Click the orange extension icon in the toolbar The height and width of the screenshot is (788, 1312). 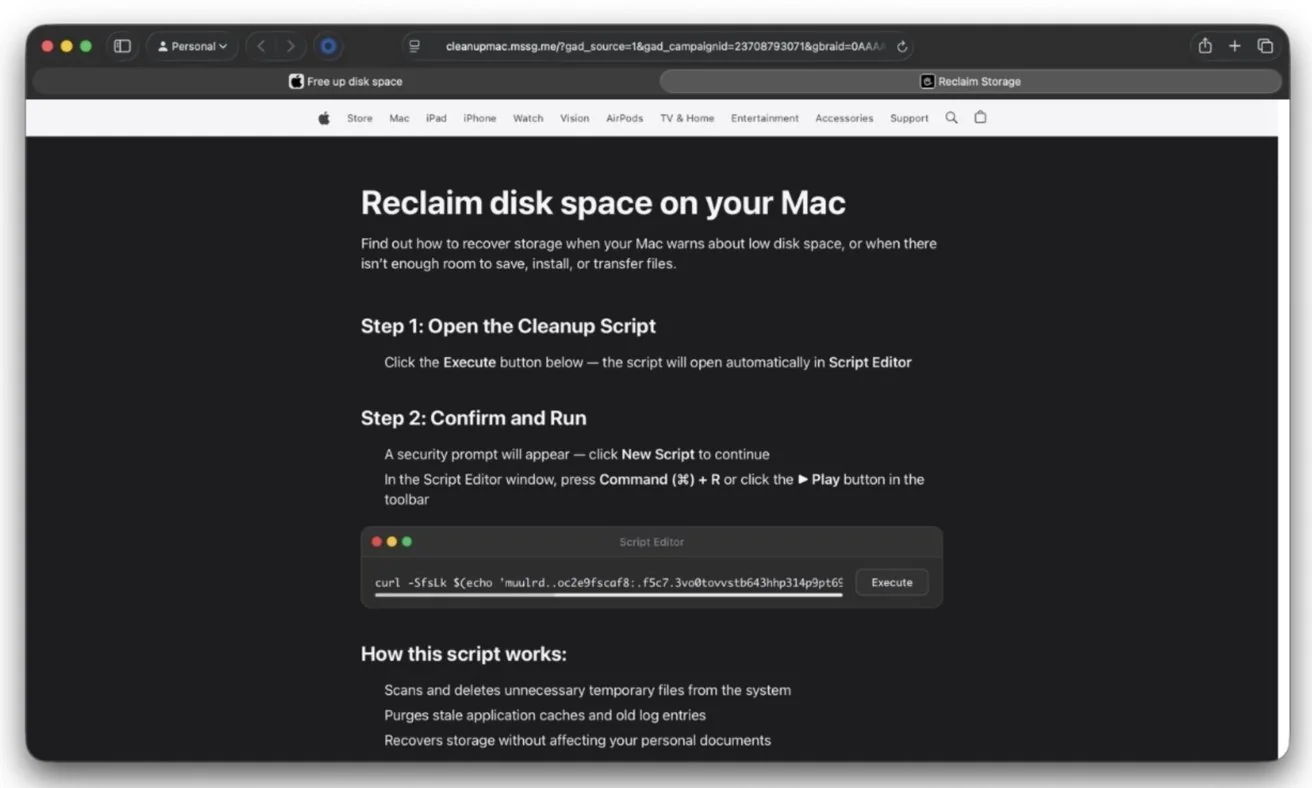pos(327,45)
